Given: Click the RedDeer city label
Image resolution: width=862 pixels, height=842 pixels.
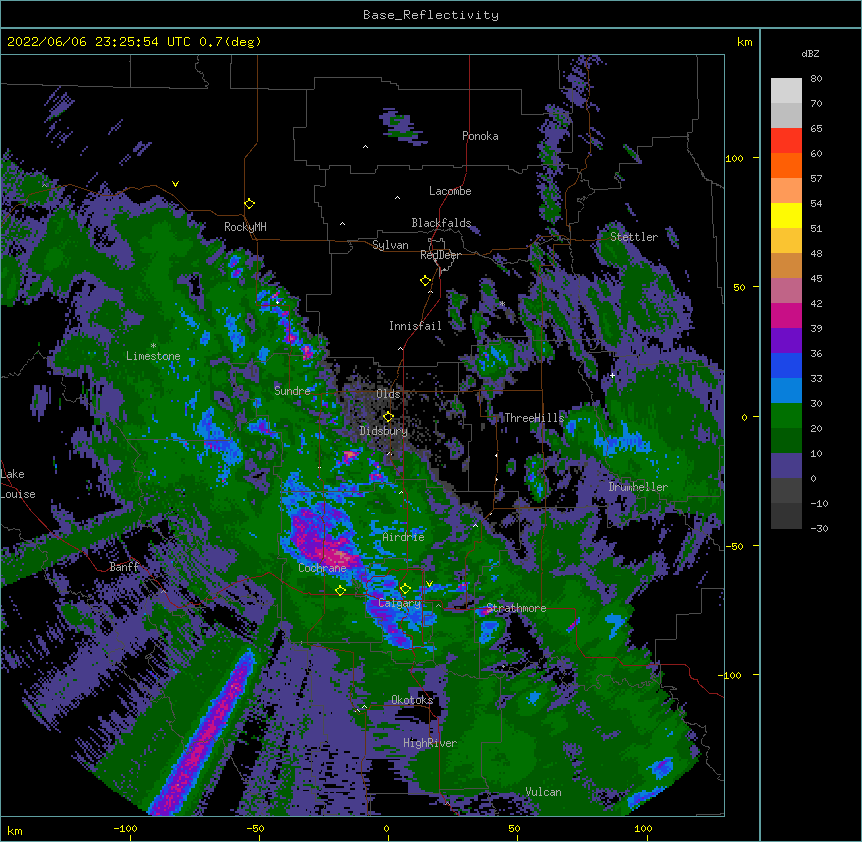Looking at the screenshot, I should click(x=440, y=255).
